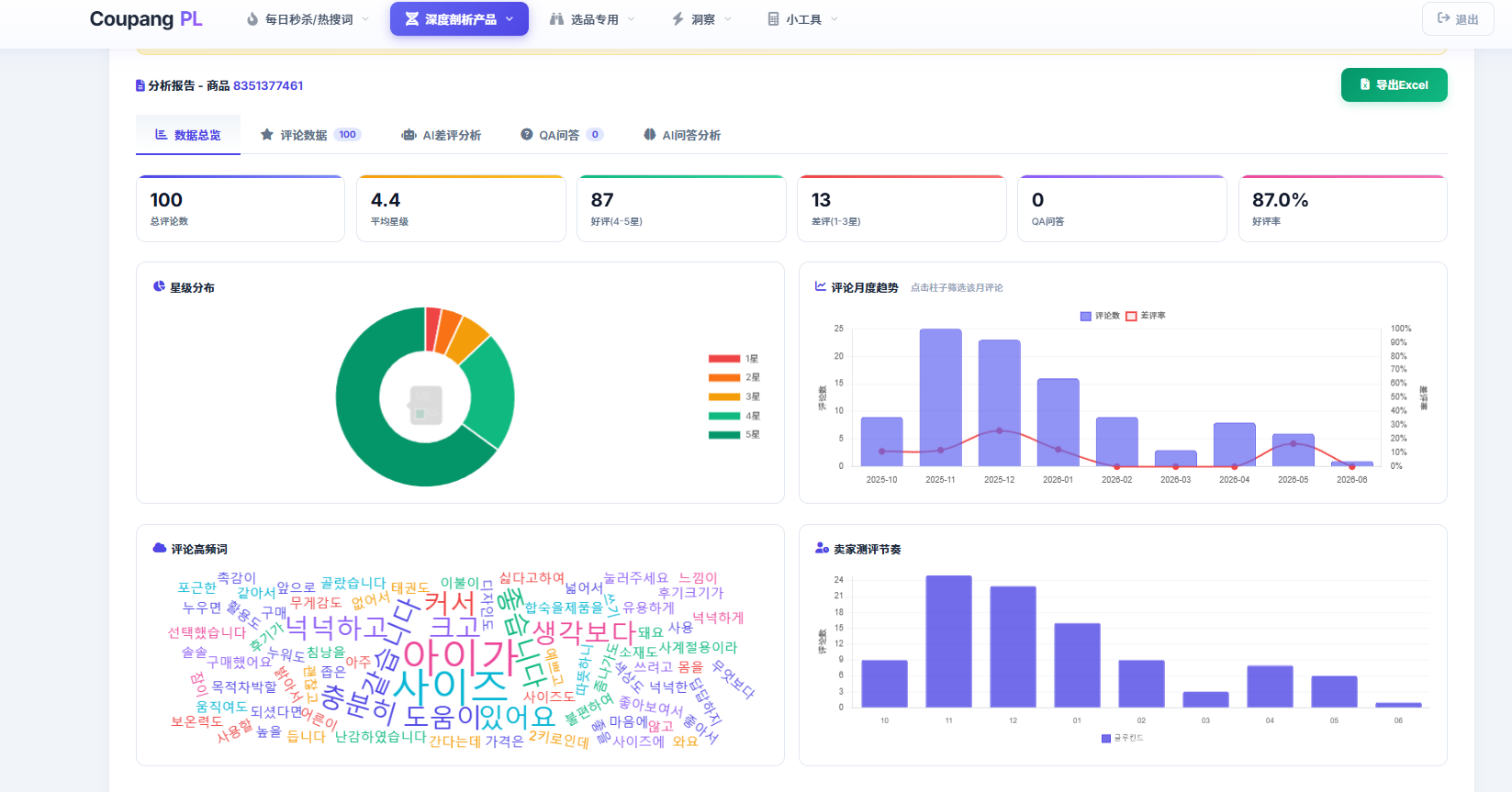The image size is (1512, 792).
Task: Click the users icon beside 卖家测评节奏
Action: 822,548
